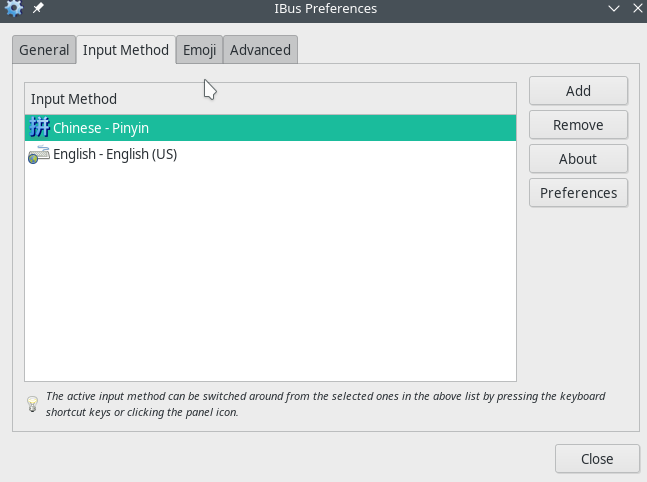This screenshot has height=482, width=647.
Task: Open About for the input method
Action: 578,159
